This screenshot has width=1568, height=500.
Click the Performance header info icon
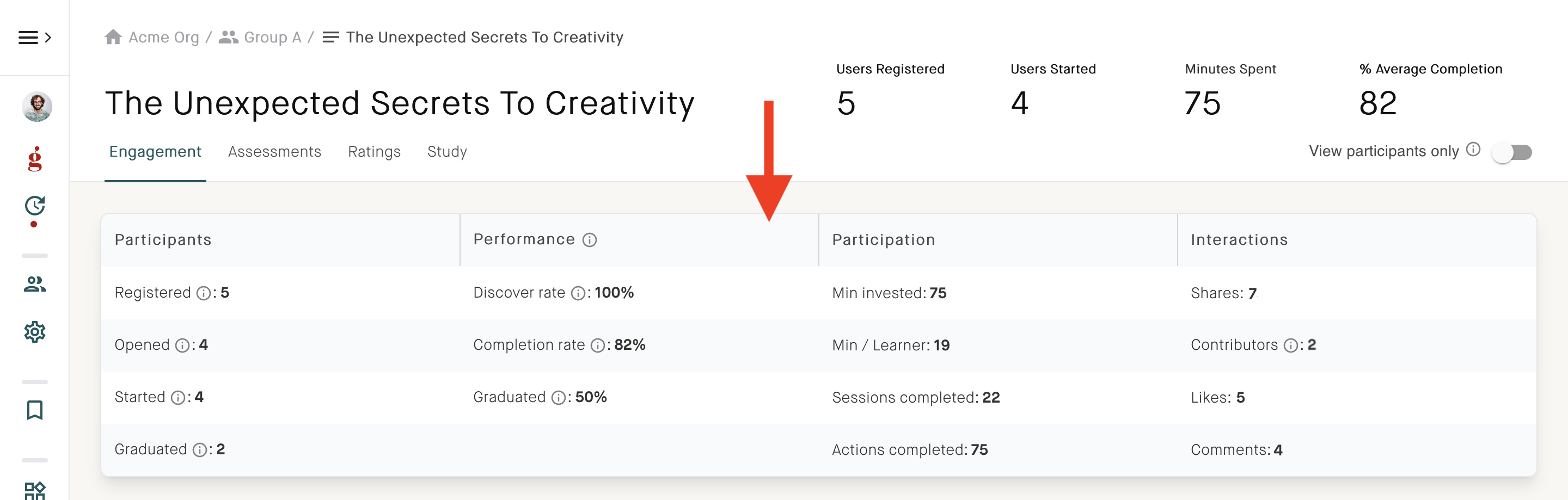point(589,240)
